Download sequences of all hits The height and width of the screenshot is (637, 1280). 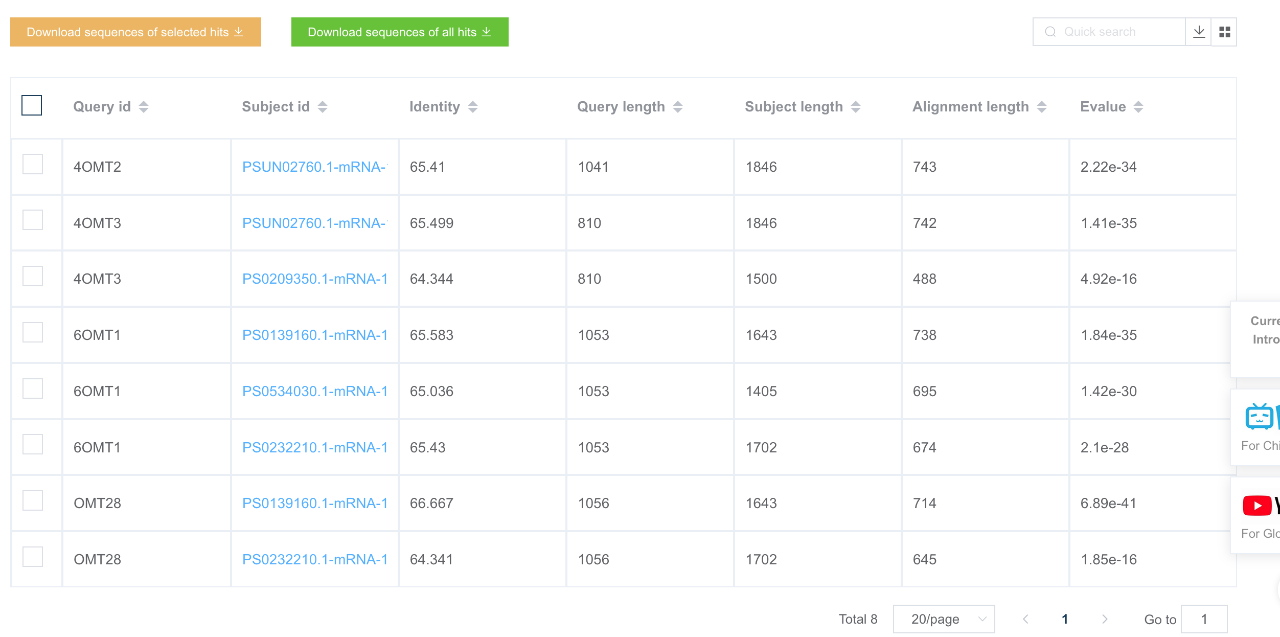pos(400,32)
